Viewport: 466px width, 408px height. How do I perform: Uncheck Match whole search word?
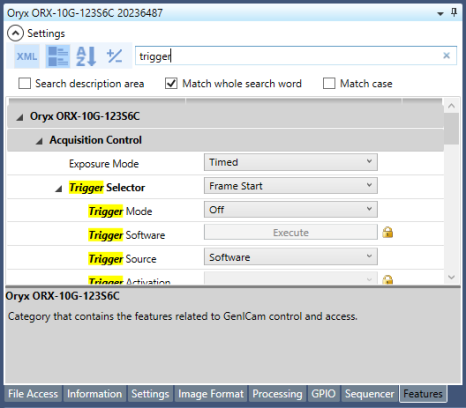coord(171,83)
